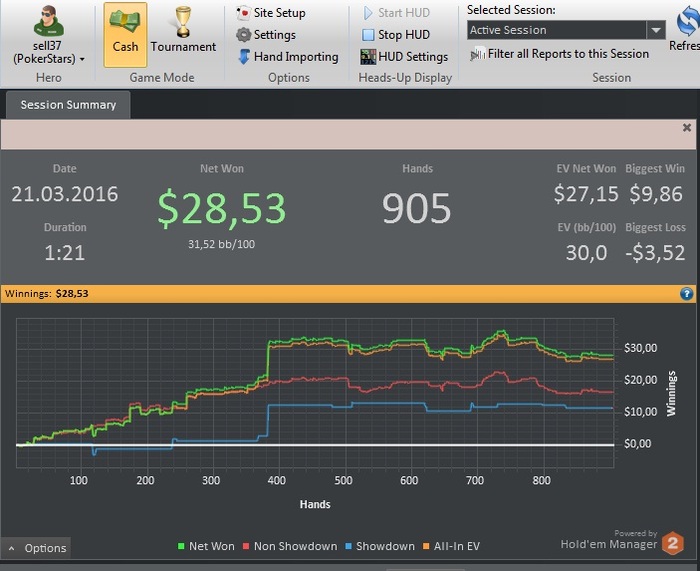Toggle the Non Showdown legend swatch

click(x=246, y=546)
